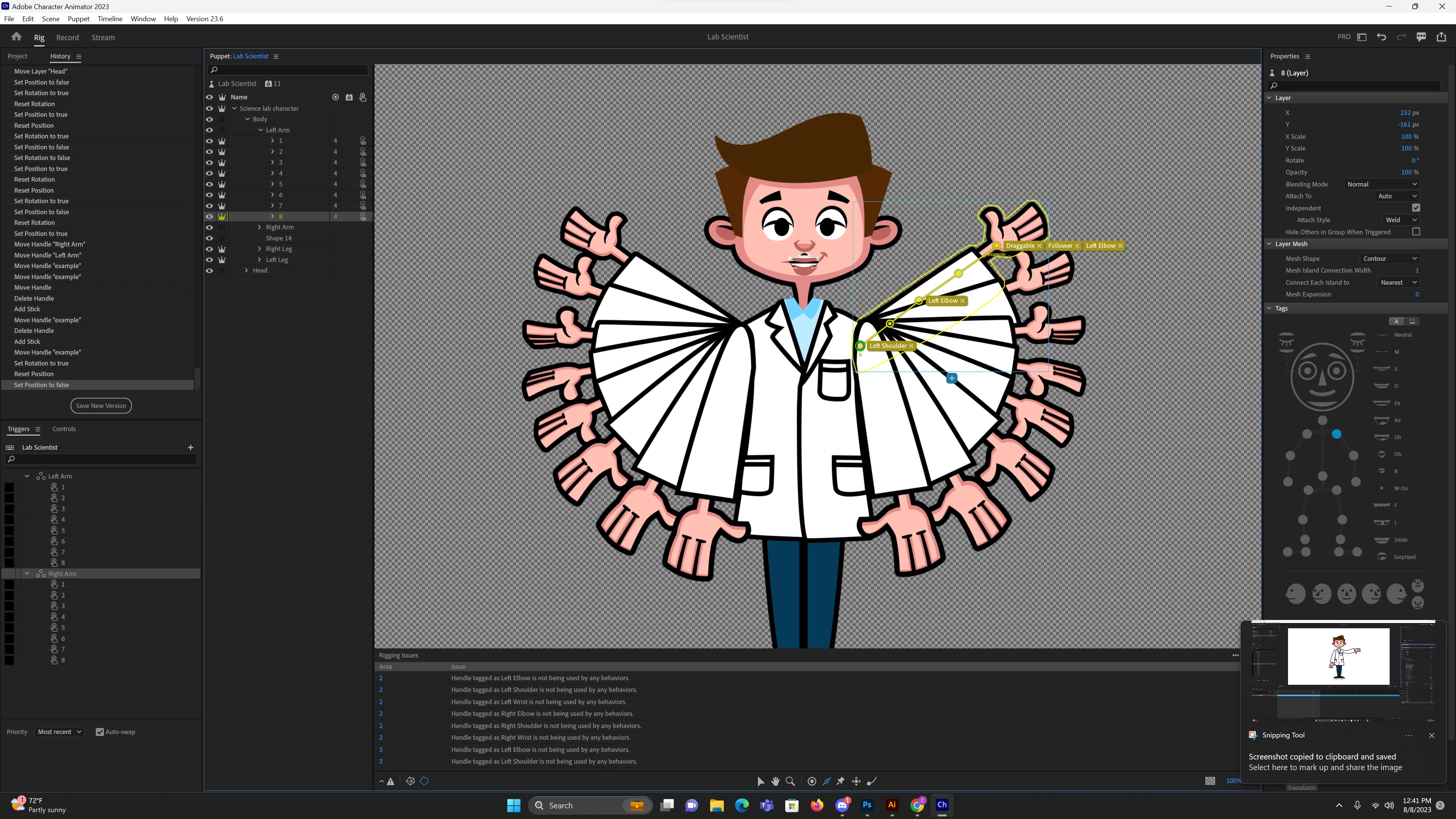Select the Pin tool
The width and height of the screenshot is (1456, 819).
841,781
